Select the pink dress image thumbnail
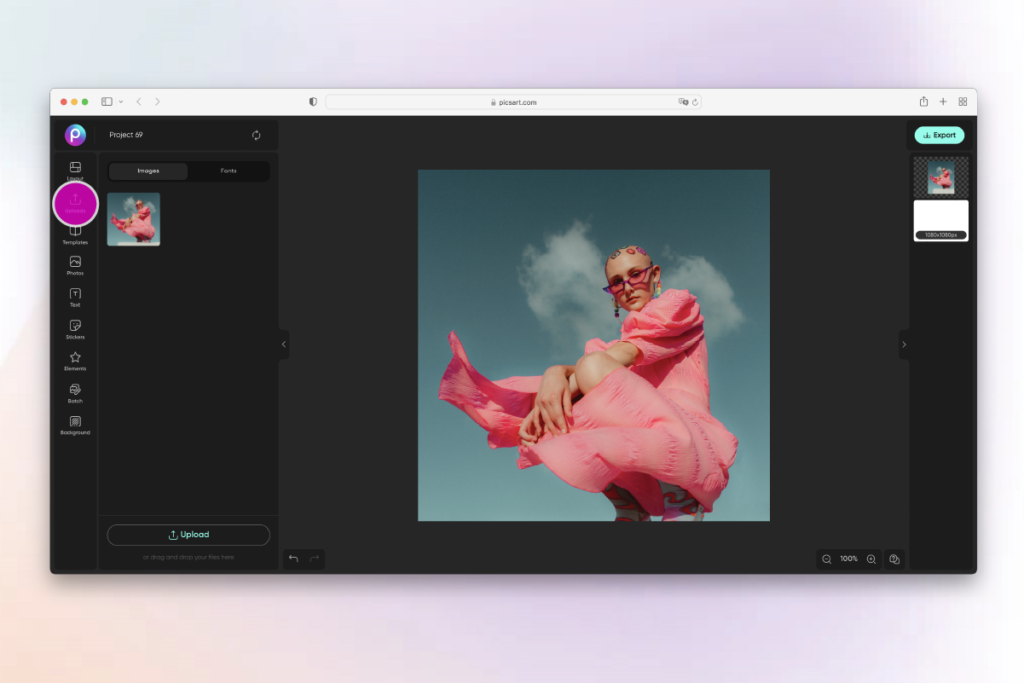1024x683 pixels. [x=133, y=219]
